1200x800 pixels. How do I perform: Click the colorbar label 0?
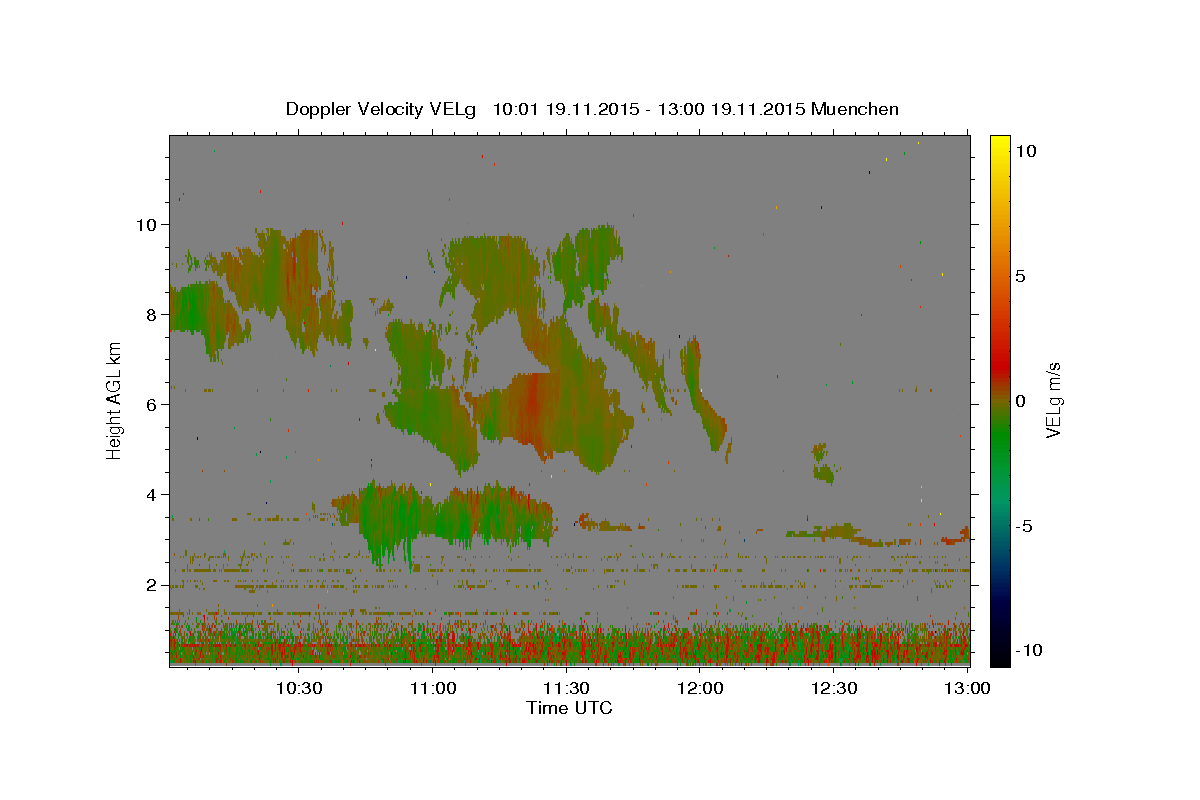click(1019, 401)
